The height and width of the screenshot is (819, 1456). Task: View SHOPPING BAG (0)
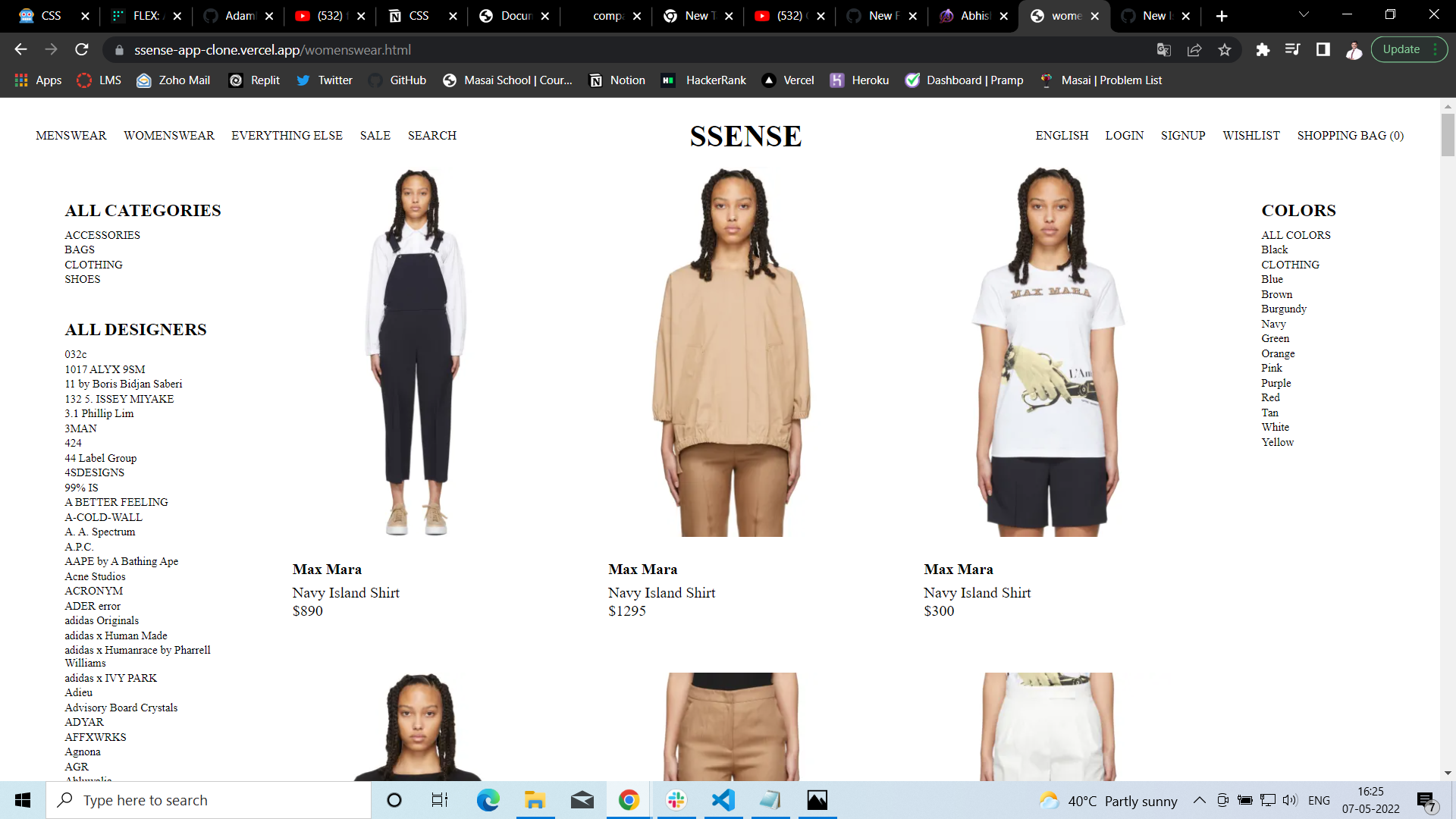click(1350, 136)
